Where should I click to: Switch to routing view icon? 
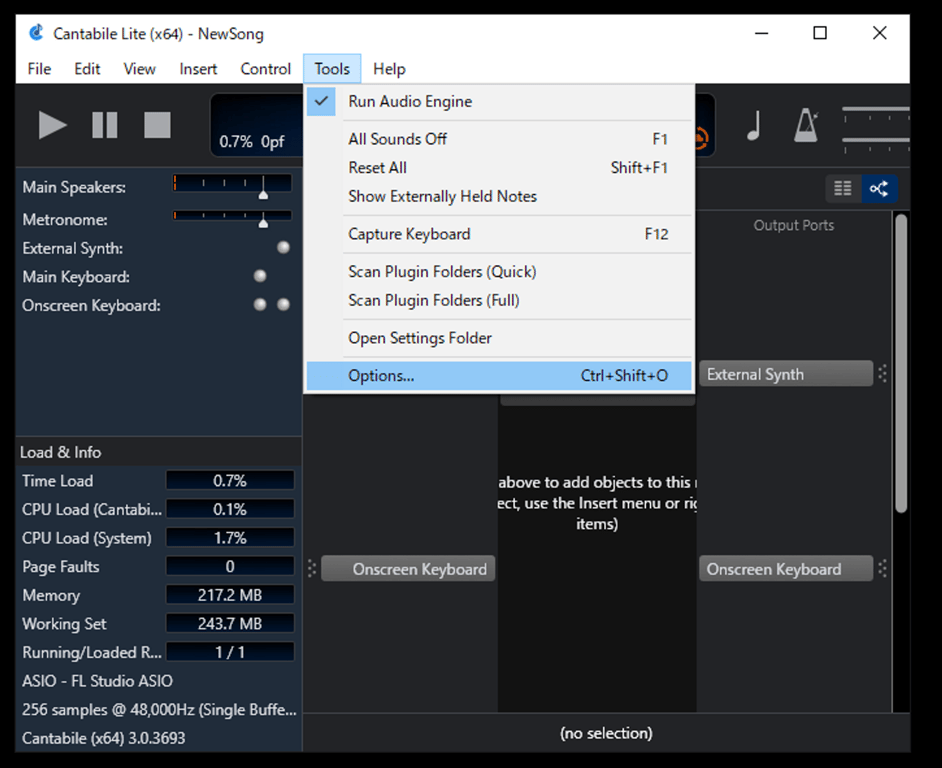pyautogui.click(x=879, y=189)
